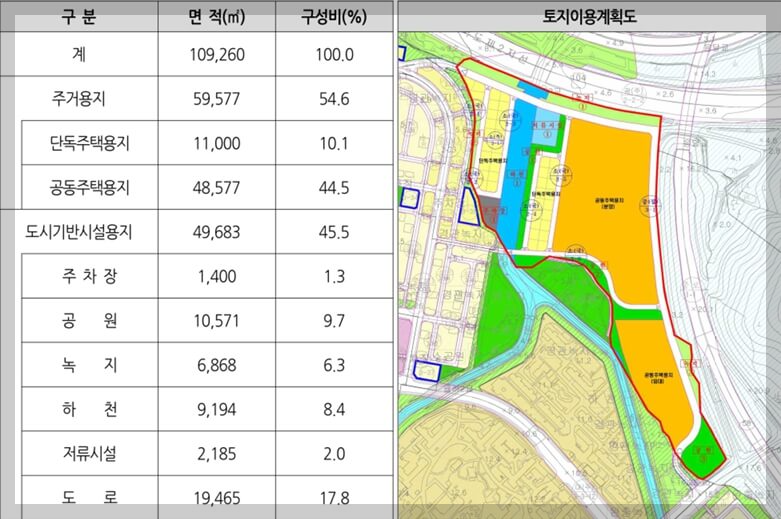Select the 구성비(%) column header
Viewport: 781px width, 519px height.
pyautogui.click(x=334, y=17)
